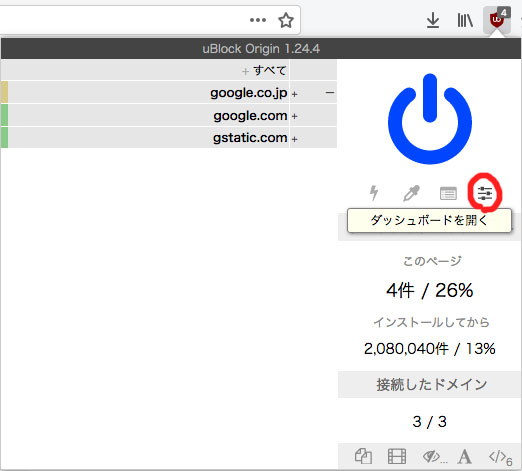This screenshot has height=471, width=522.
Task: Toggle JavaScript blocking code icon
Action: click(x=500, y=457)
